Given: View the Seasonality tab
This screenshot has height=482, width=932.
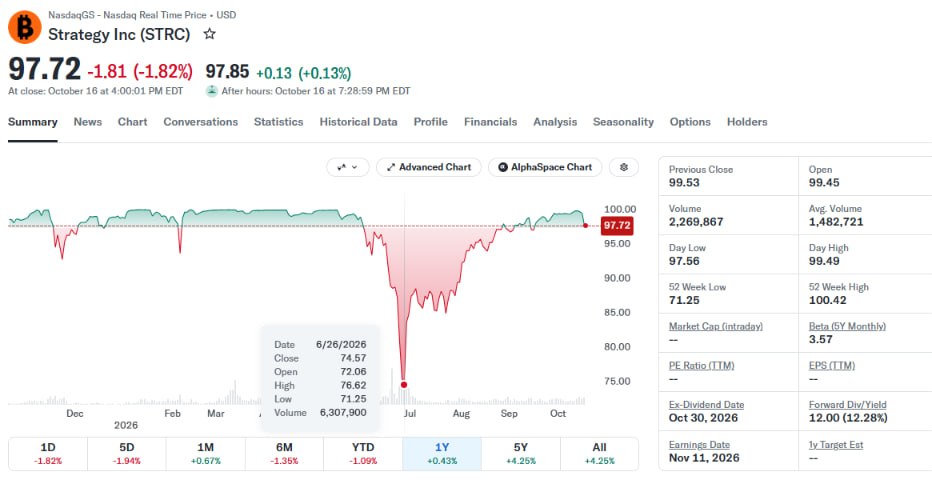Looking at the screenshot, I should point(623,122).
